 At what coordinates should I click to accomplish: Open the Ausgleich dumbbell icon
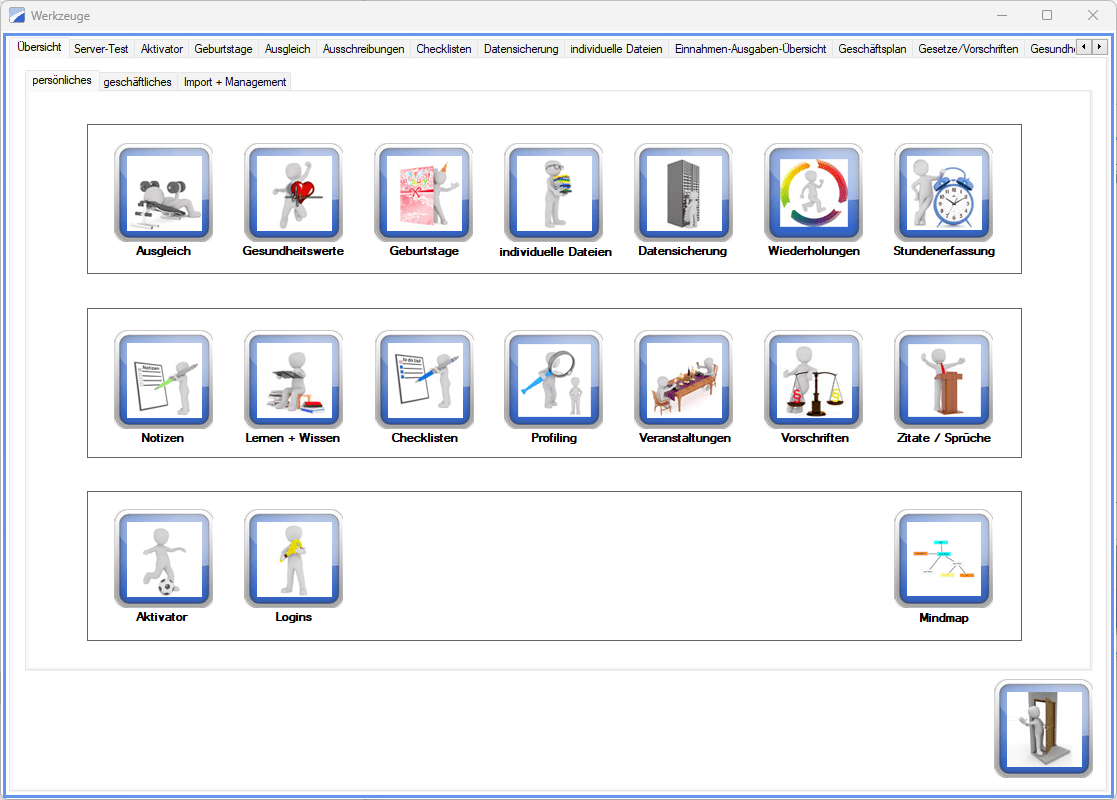coord(164,192)
